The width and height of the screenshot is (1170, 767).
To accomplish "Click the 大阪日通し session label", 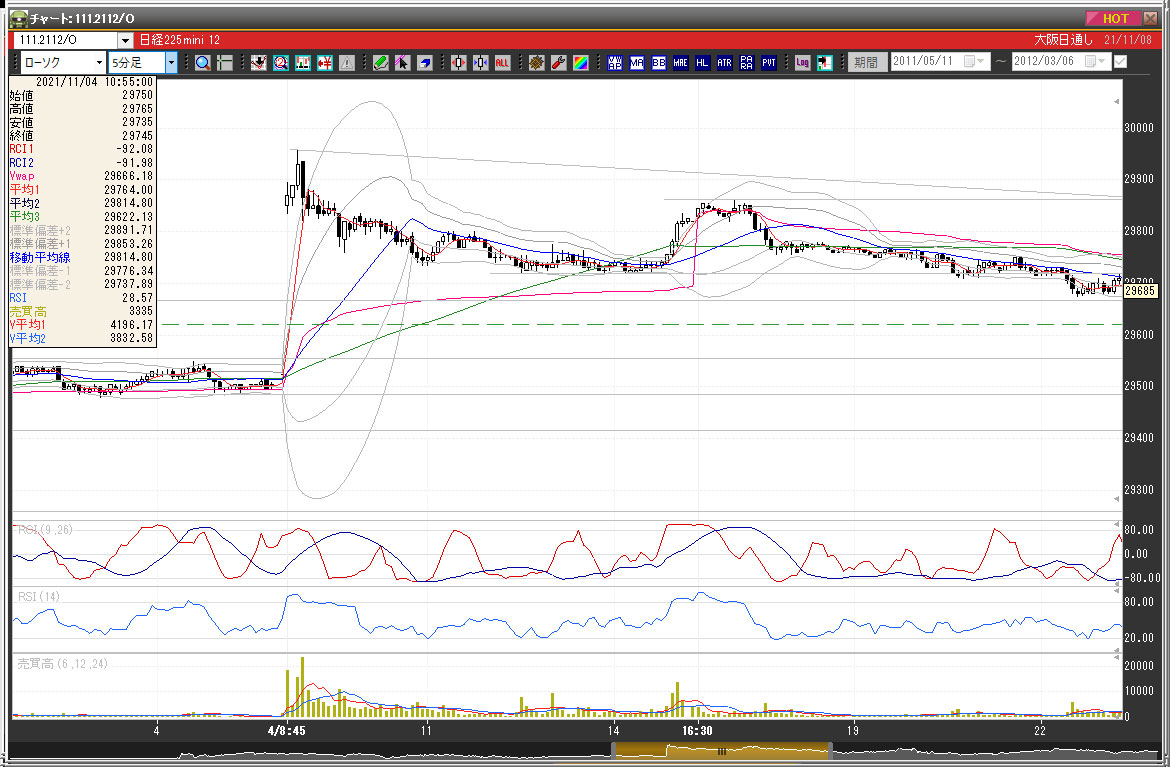I will [x=1063, y=40].
